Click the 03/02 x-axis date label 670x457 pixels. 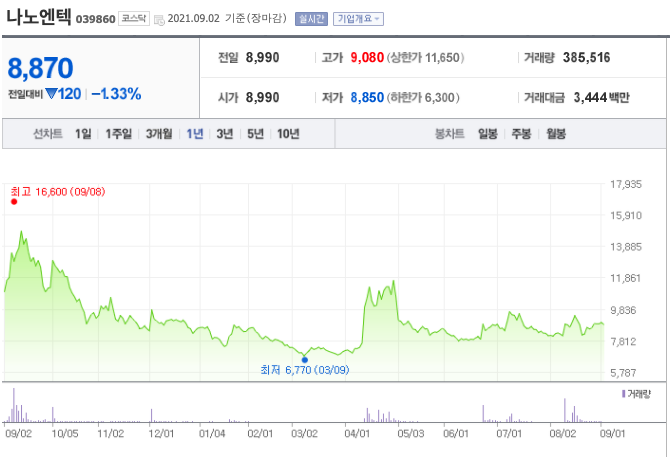coord(304,434)
